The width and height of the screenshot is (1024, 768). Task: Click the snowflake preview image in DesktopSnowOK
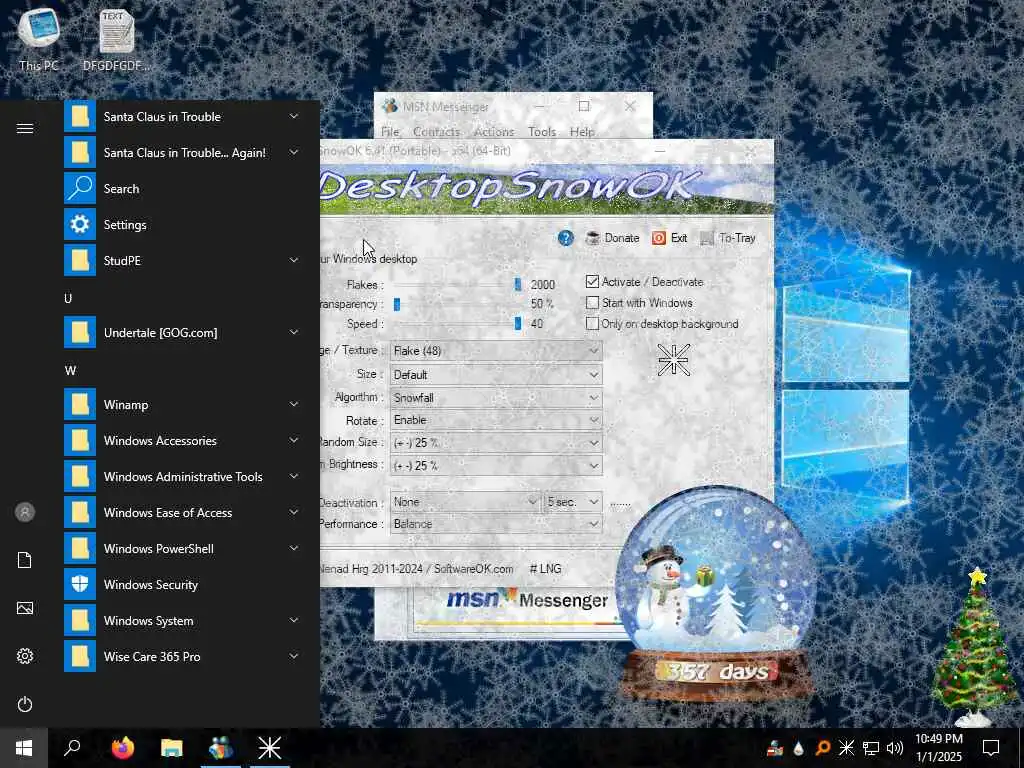click(x=673, y=360)
